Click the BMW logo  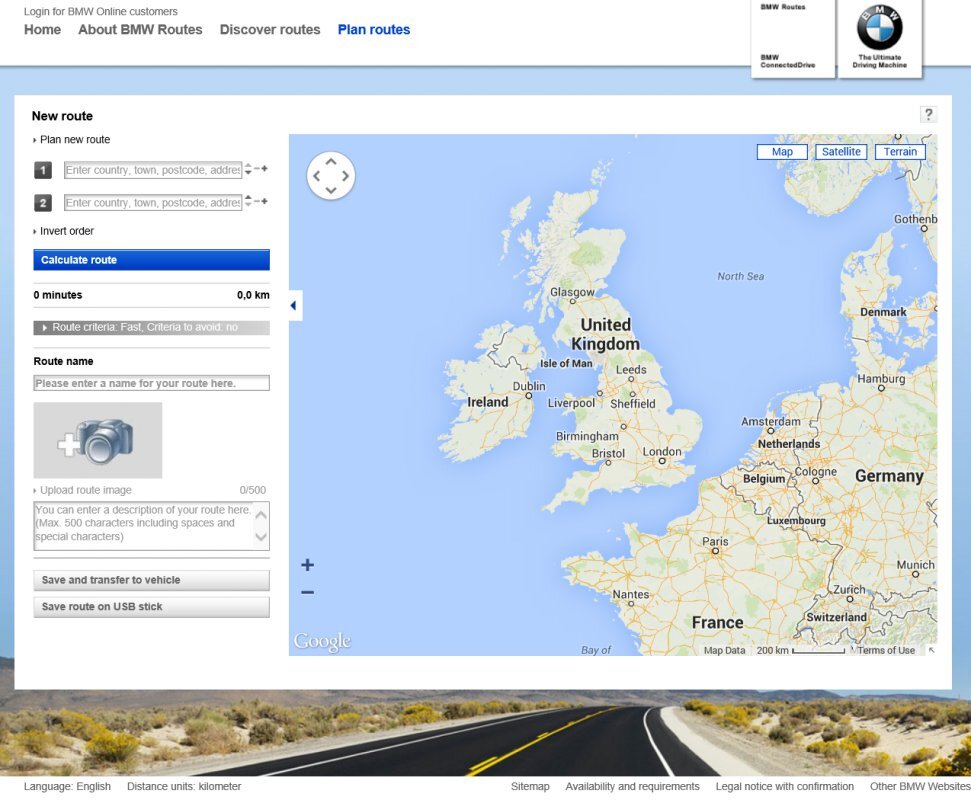tap(879, 28)
